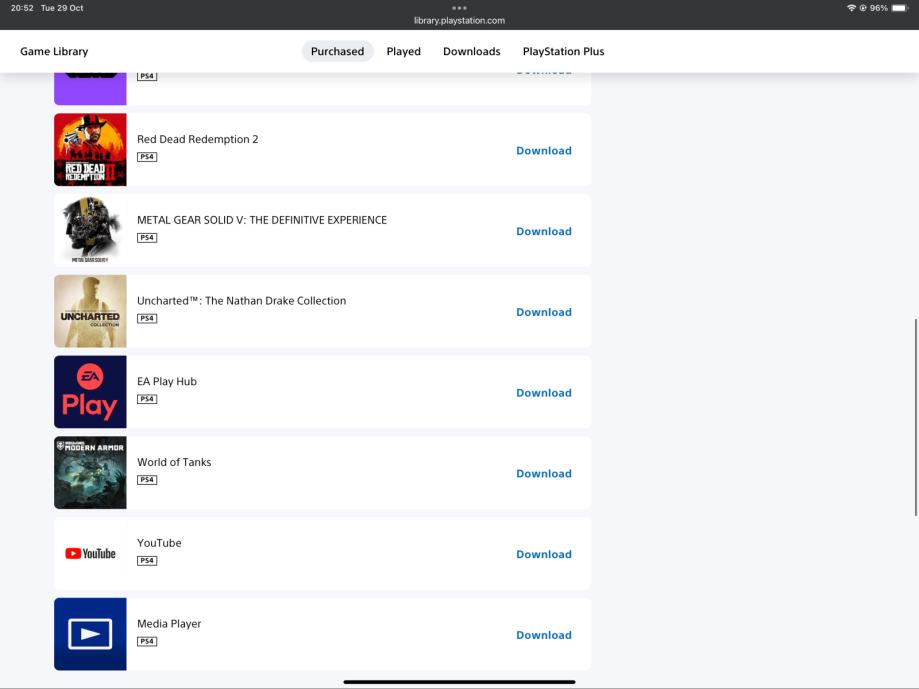Image resolution: width=919 pixels, height=689 pixels.
Task: Select the YouTube logo icon
Action: pyautogui.click(x=90, y=554)
